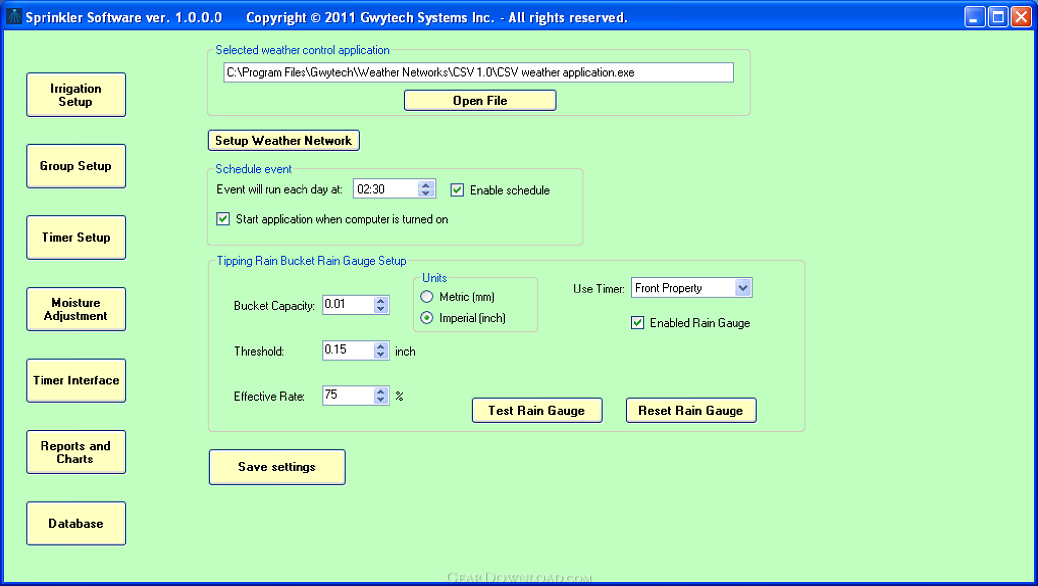Minimize the Sprinkler Software window
Screen dimensions: 1038x586
click(974, 17)
